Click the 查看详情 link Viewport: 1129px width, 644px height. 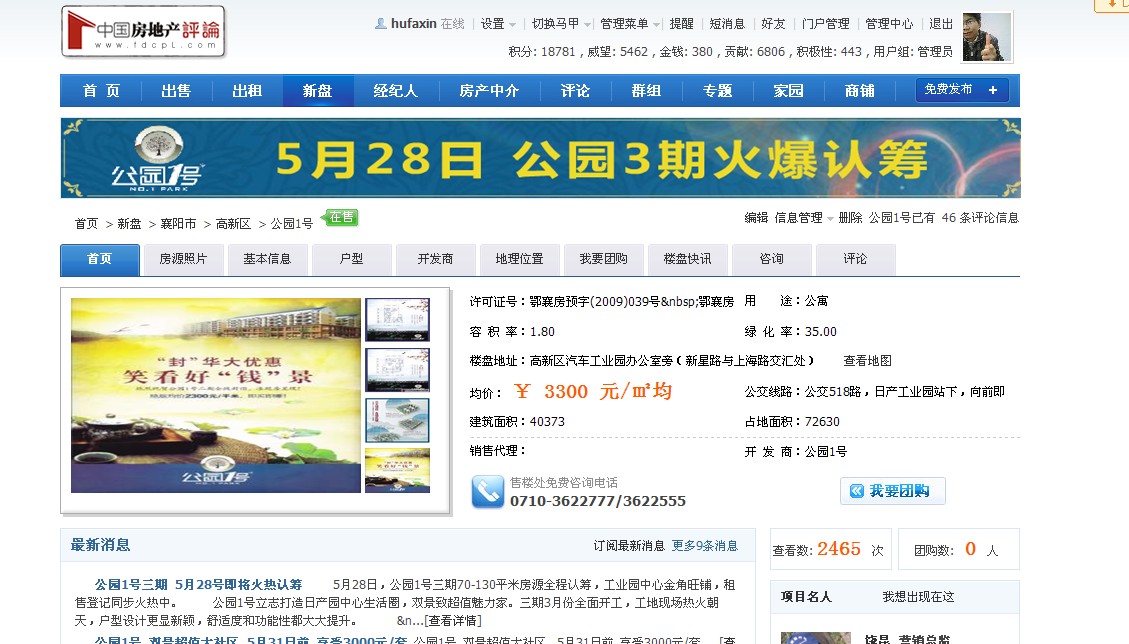click(455, 621)
